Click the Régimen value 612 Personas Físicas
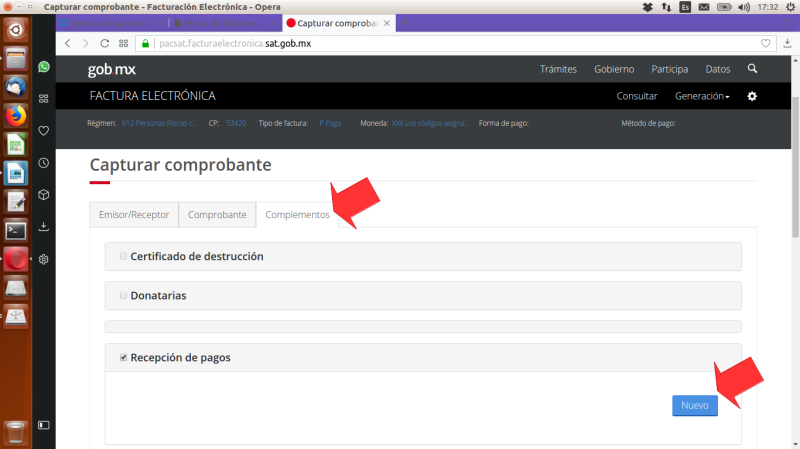Viewport: 800px width, 449px height. tap(159, 123)
